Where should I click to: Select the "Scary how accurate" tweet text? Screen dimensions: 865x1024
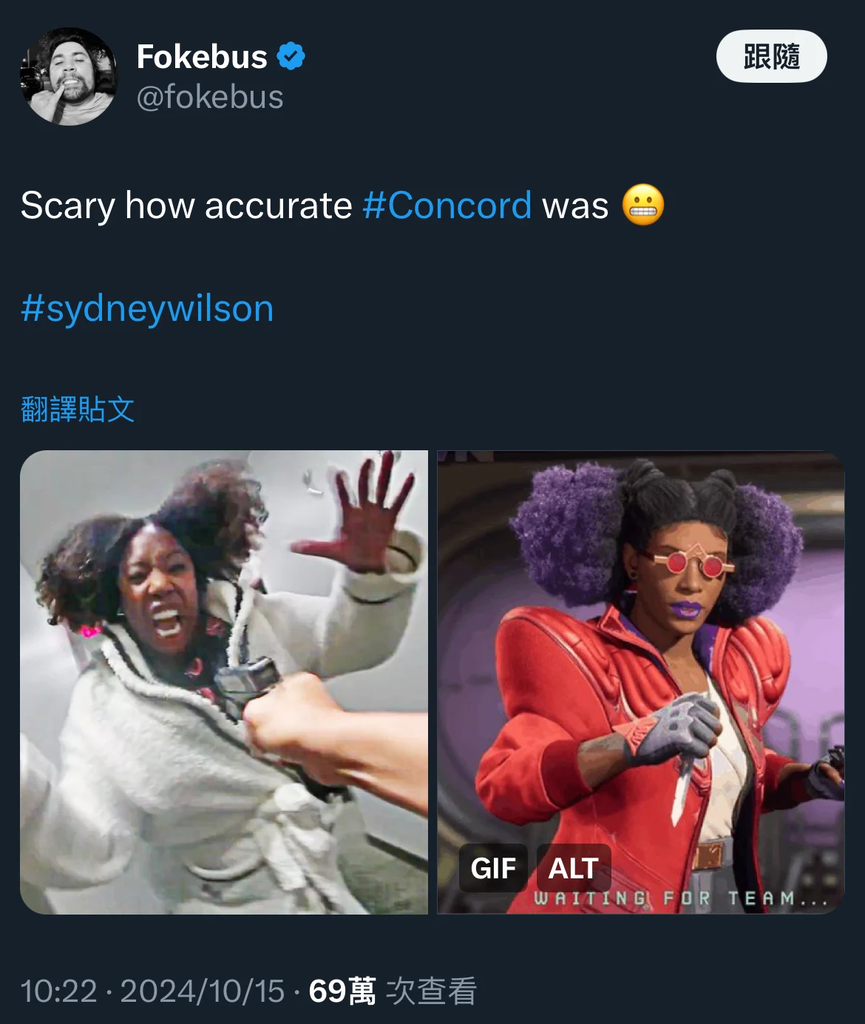(x=186, y=205)
